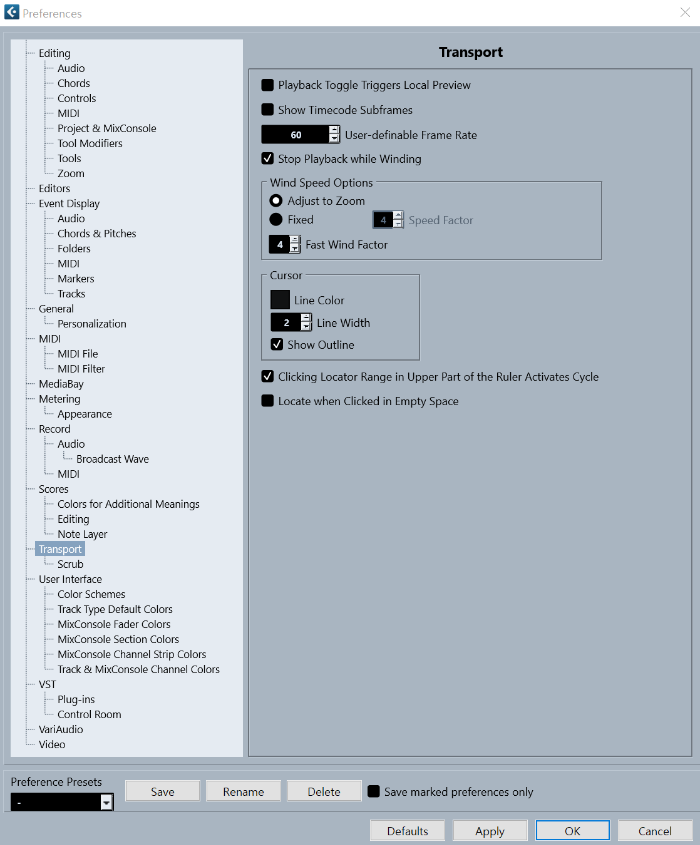Click the Save preset button

[162, 791]
